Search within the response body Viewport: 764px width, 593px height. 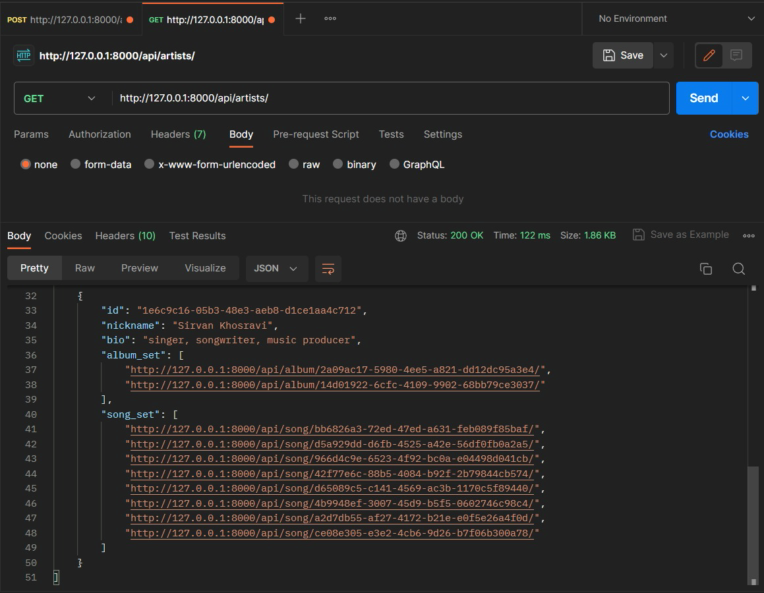pyautogui.click(x=739, y=268)
